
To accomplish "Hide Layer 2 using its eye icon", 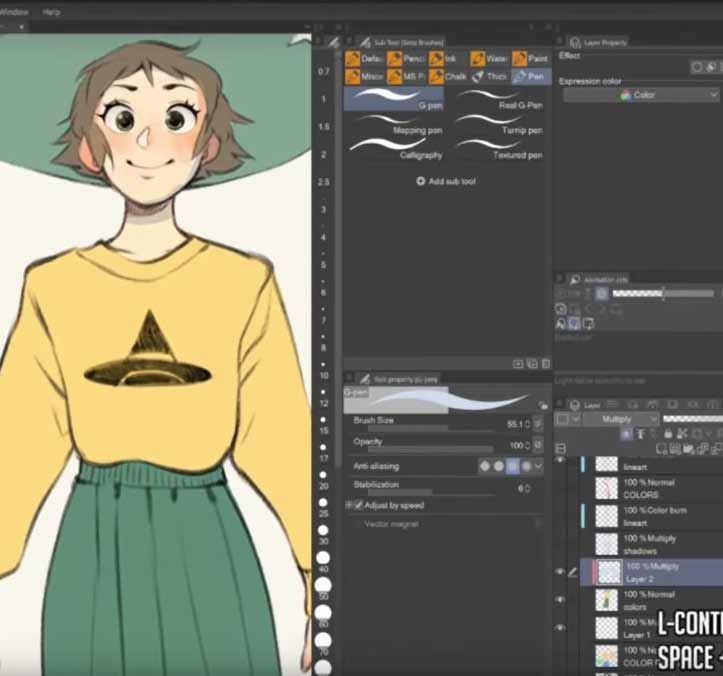I will (x=560, y=571).
